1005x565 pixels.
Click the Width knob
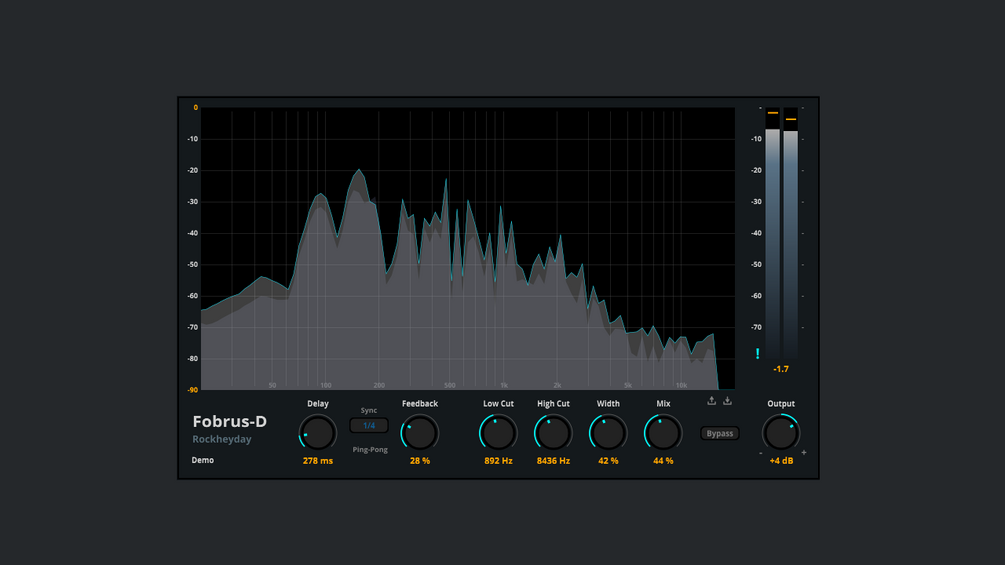(x=608, y=432)
